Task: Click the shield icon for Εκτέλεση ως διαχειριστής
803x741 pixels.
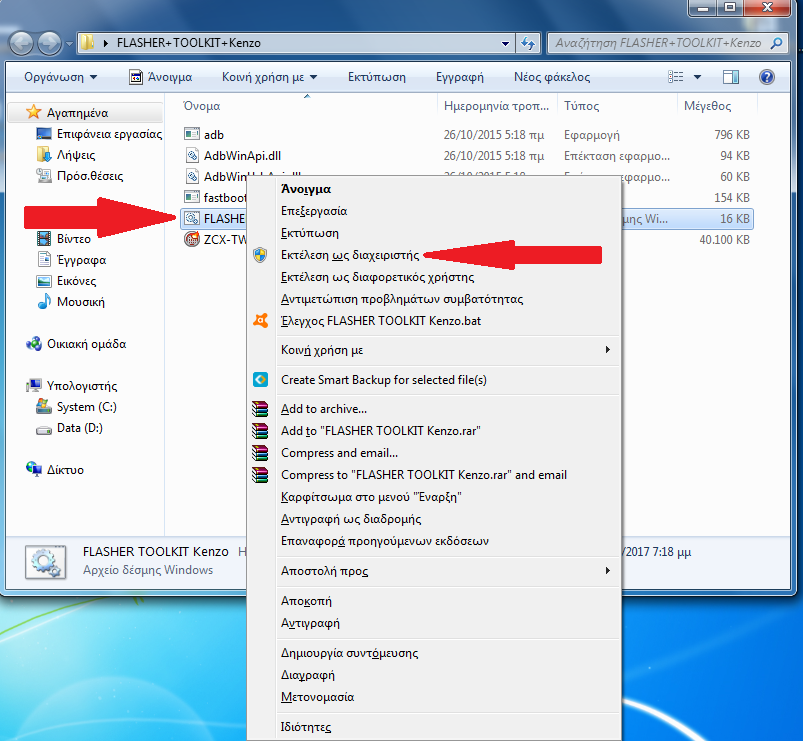Action: (x=260, y=255)
